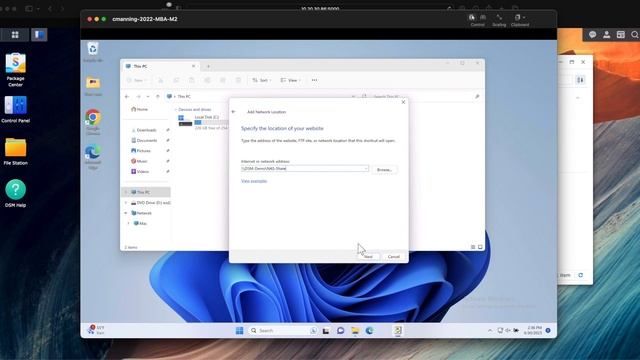640x360 pixels.
Task: Go up one folder level in Explorer
Action: point(158,97)
